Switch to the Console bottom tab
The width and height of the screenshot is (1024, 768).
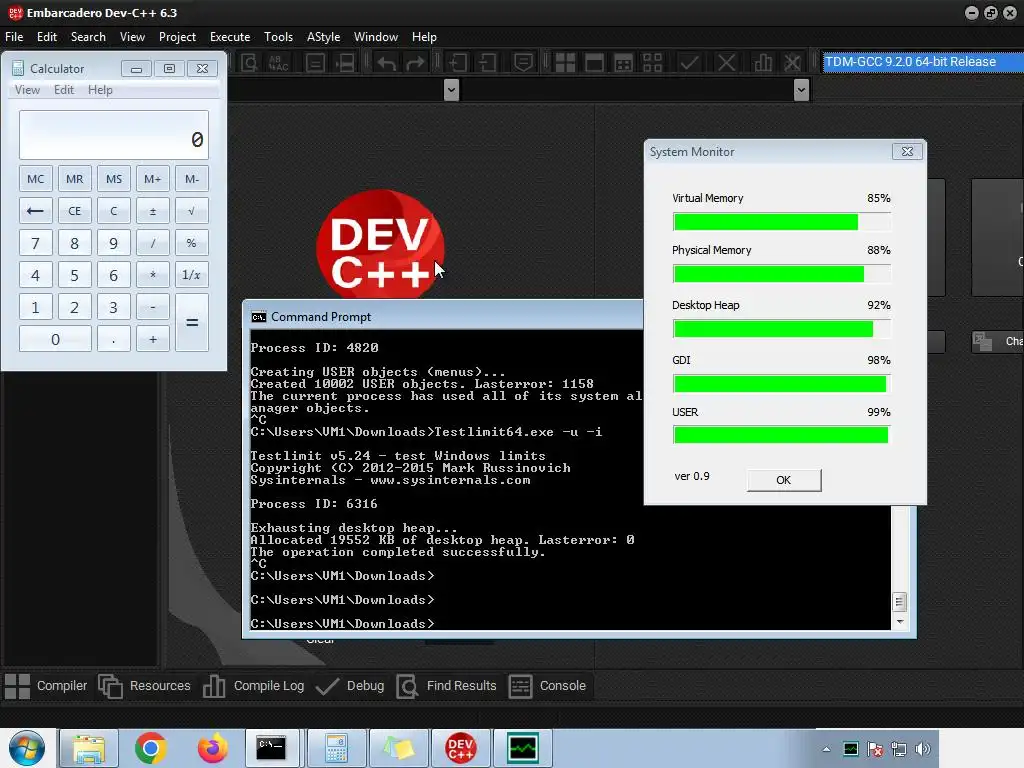point(547,686)
